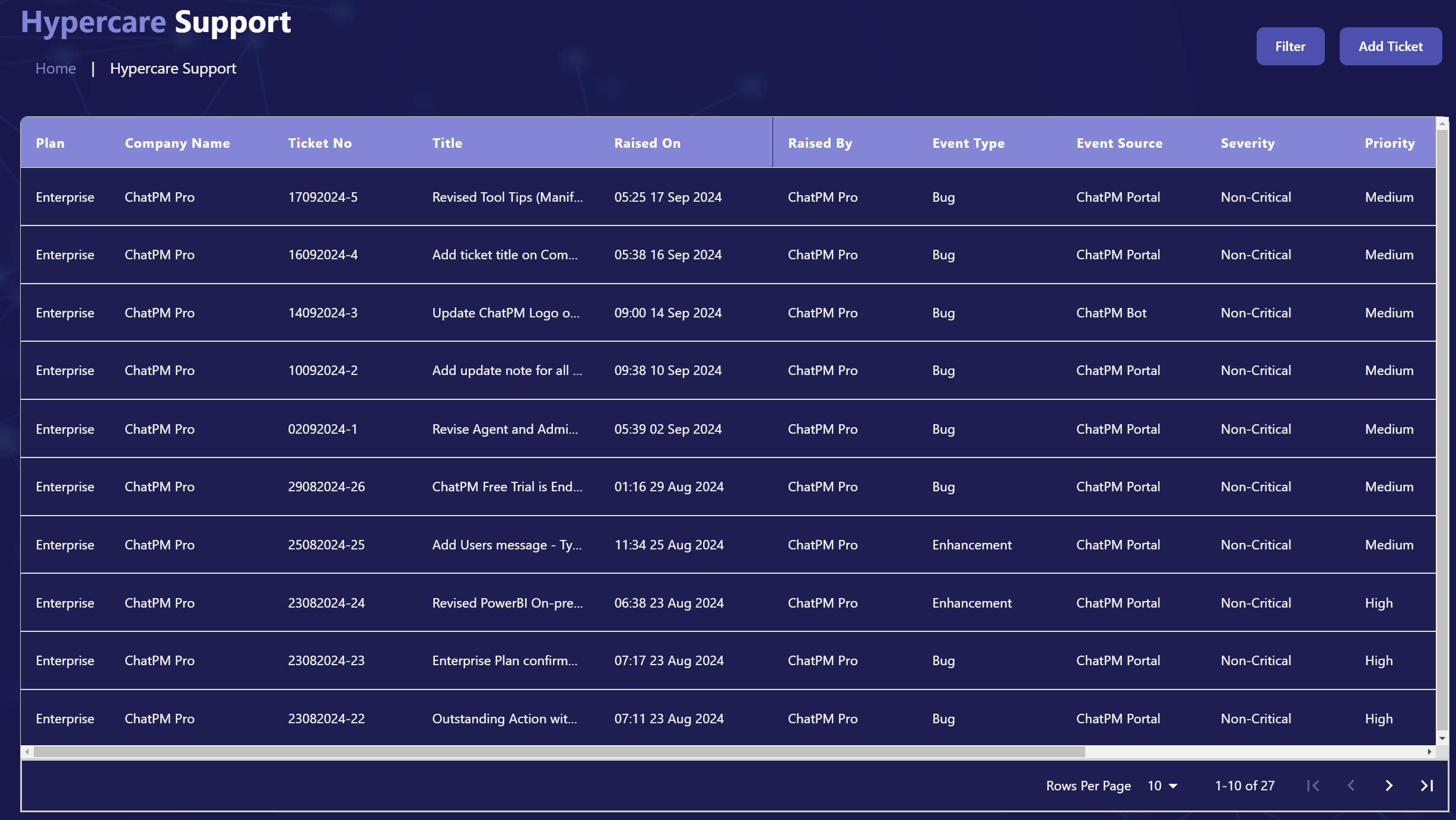1456x820 pixels.
Task: Click the Add Ticket button
Action: click(x=1390, y=46)
